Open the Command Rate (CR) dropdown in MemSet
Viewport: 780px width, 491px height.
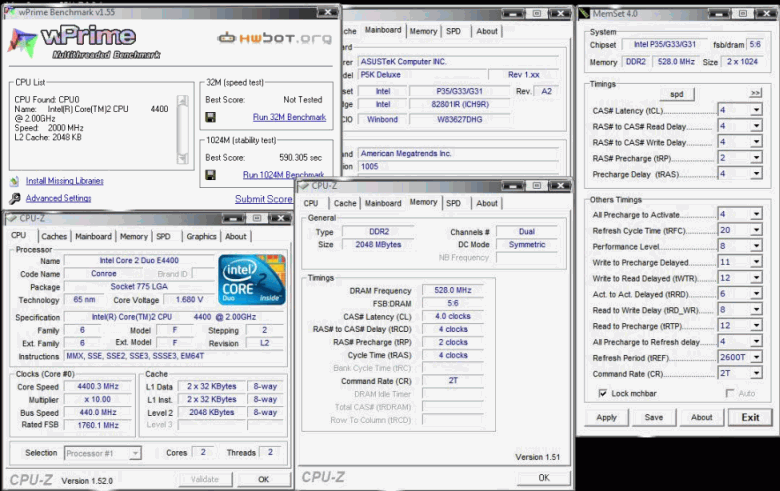click(x=756, y=374)
